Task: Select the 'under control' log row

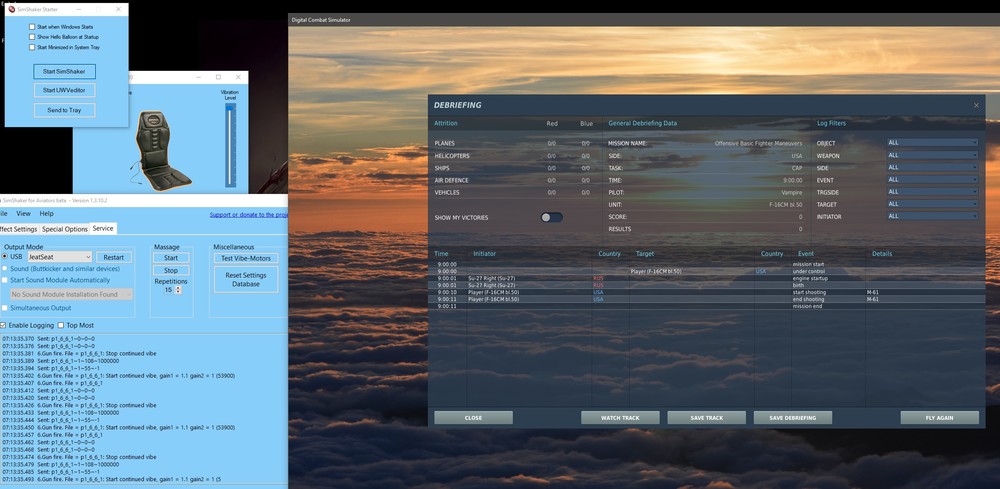Action: tap(706, 272)
